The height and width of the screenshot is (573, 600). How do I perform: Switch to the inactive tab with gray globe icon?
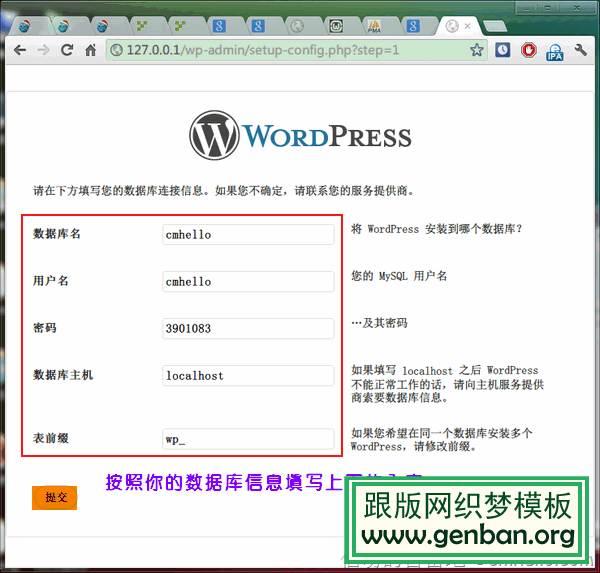pyautogui.click(x=297, y=26)
